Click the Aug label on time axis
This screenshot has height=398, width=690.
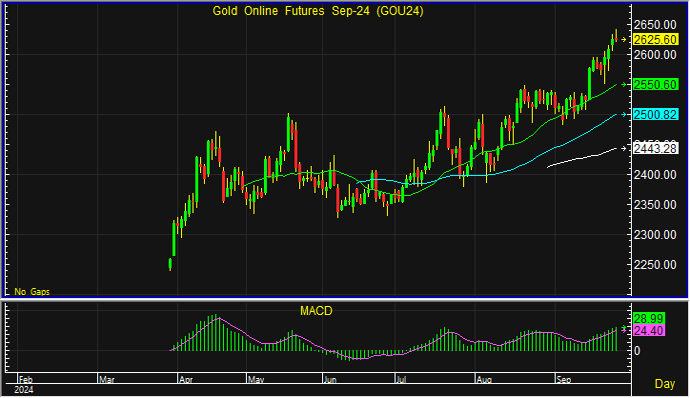point(484,380)
